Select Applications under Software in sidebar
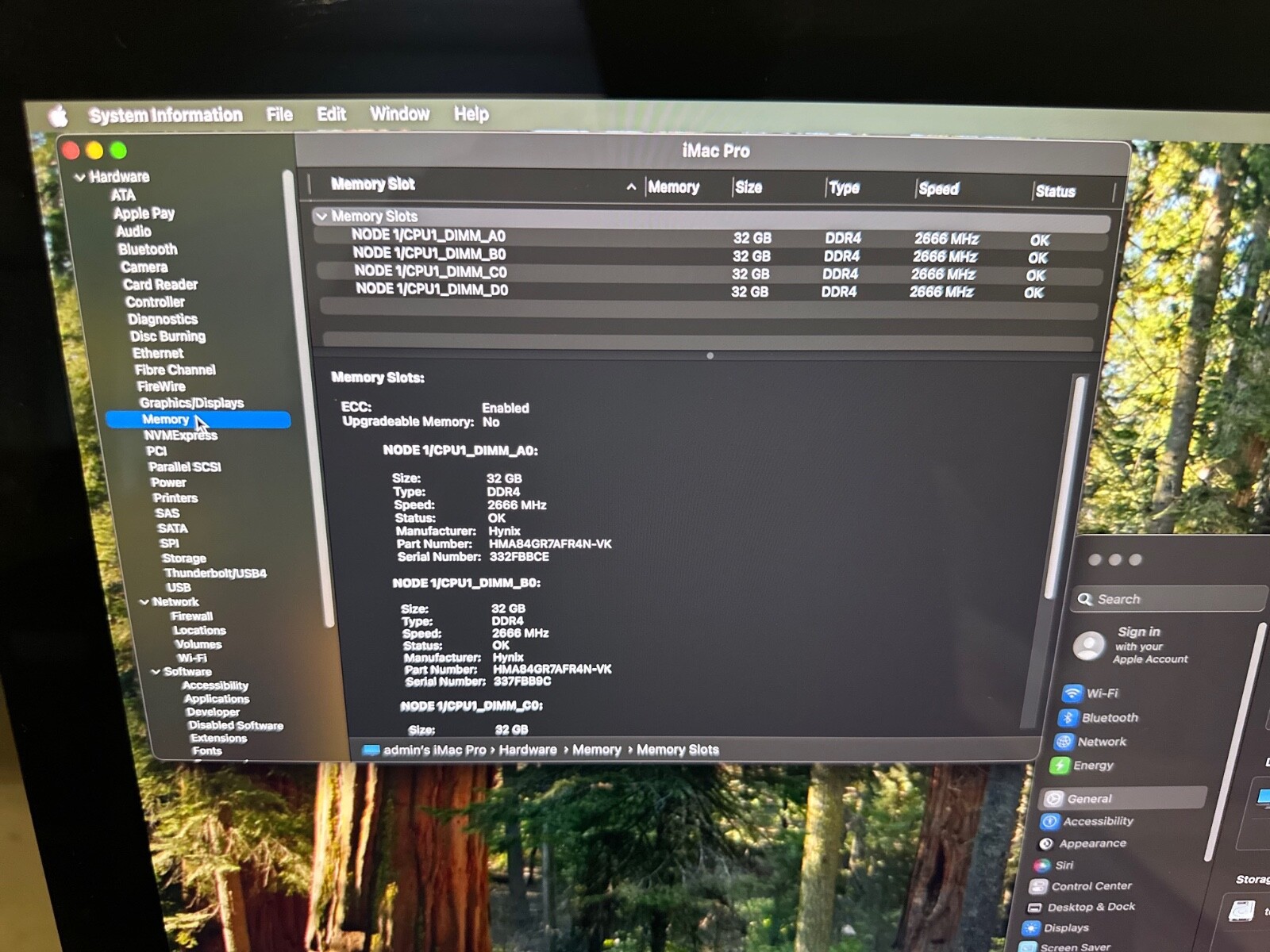The image size is (1270, 952). [217, 699]
